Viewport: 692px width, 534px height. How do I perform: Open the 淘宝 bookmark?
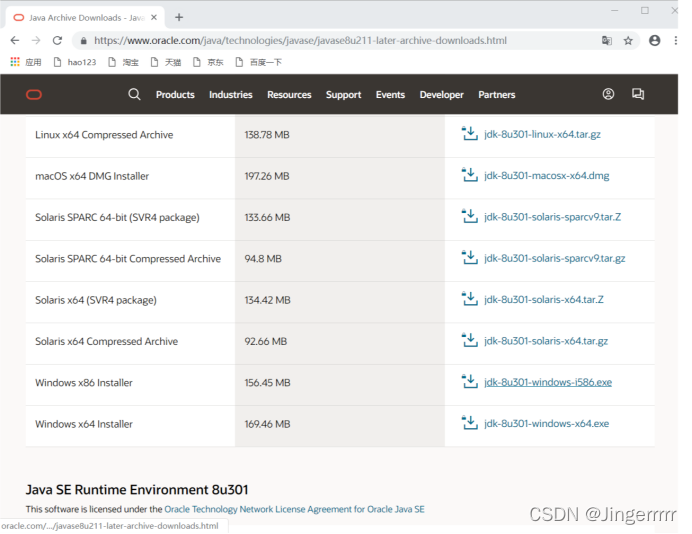[124, 62]
